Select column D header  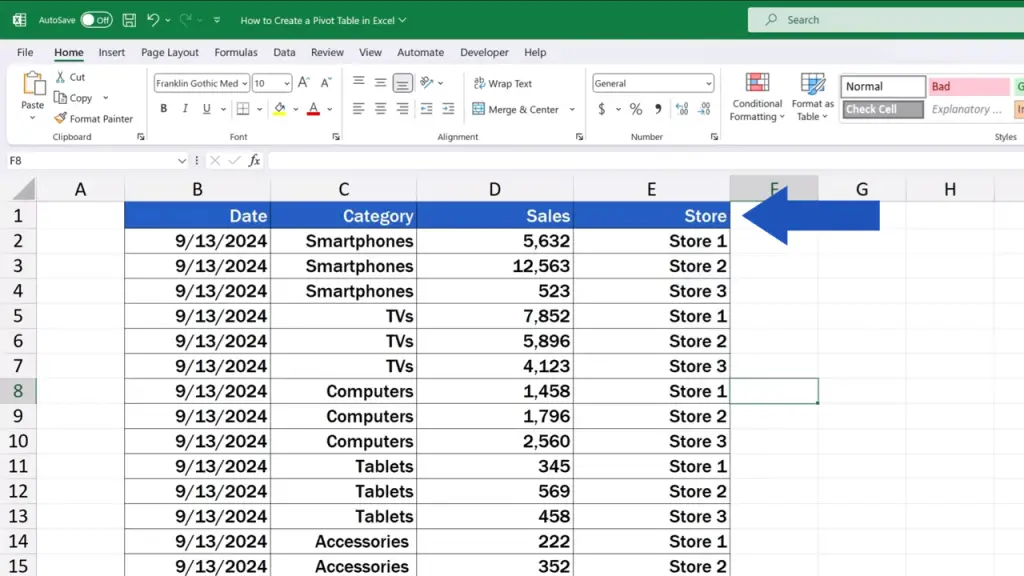495,189
